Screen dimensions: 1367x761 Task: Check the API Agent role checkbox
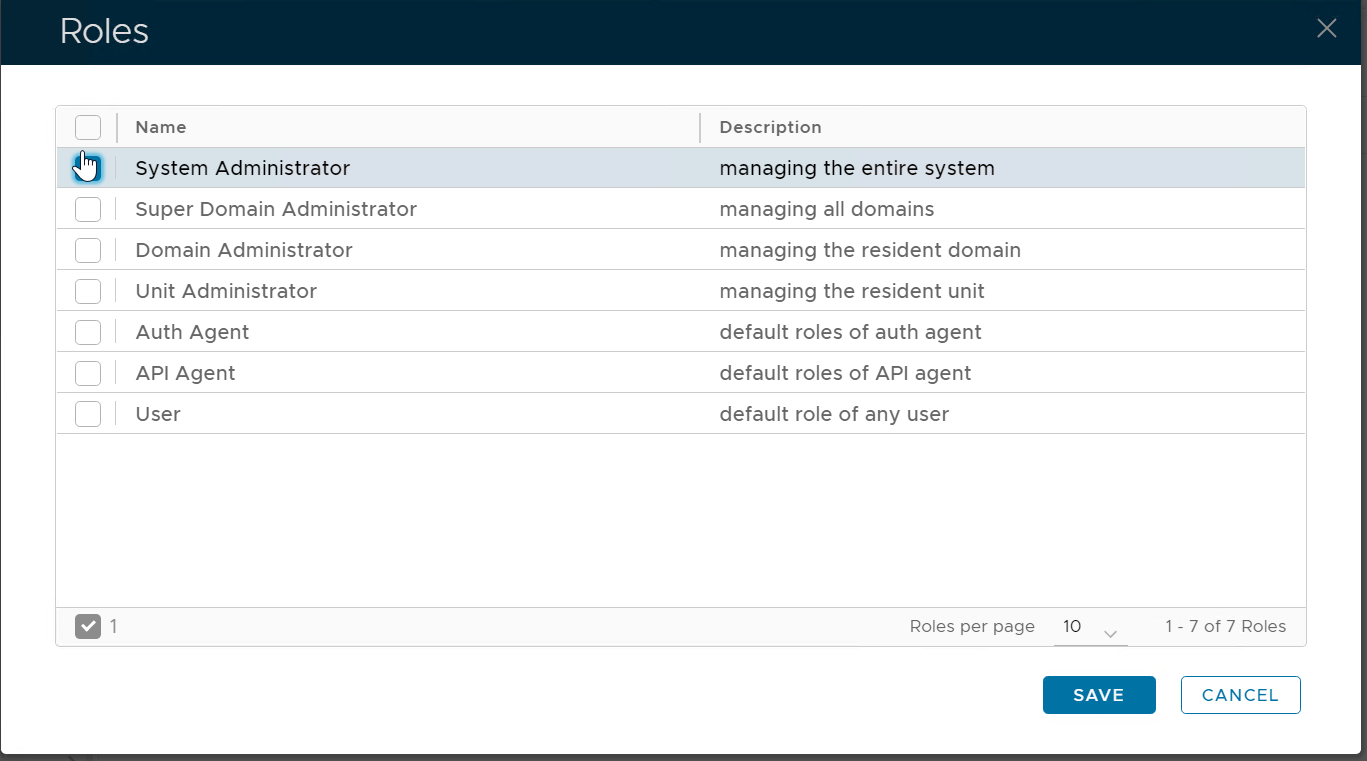tap(88, 373)
